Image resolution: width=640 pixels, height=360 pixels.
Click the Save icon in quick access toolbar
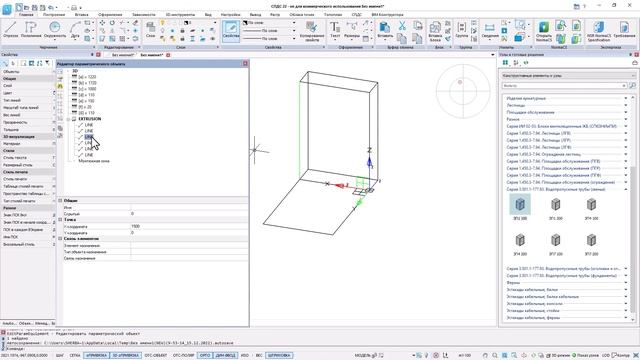(x=35, y=7)
